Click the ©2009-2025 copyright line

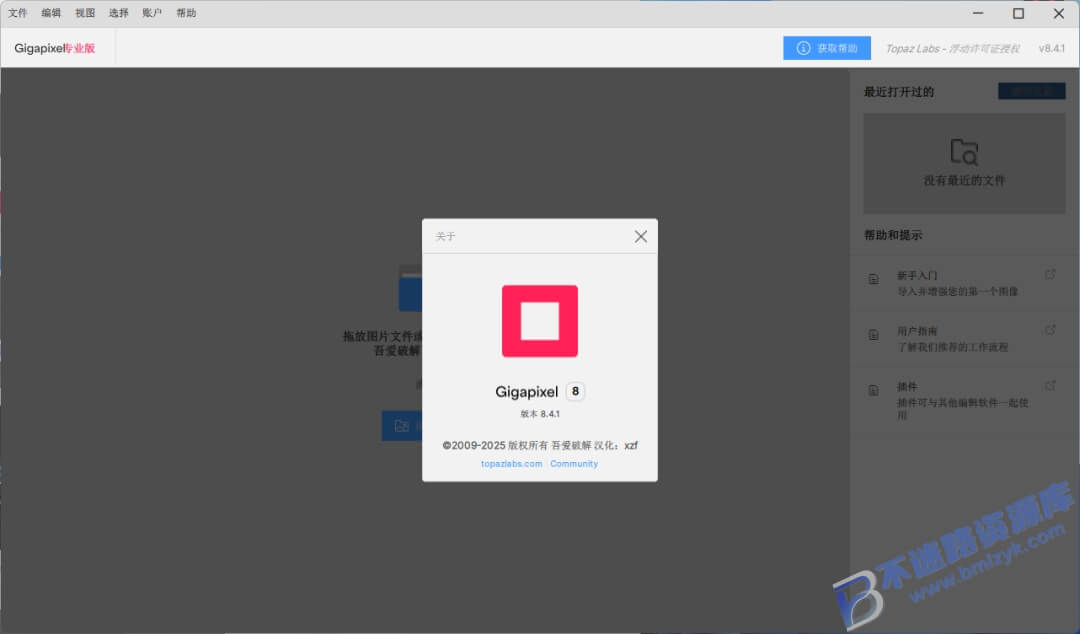pyautogui.click(x=540, y=445)
